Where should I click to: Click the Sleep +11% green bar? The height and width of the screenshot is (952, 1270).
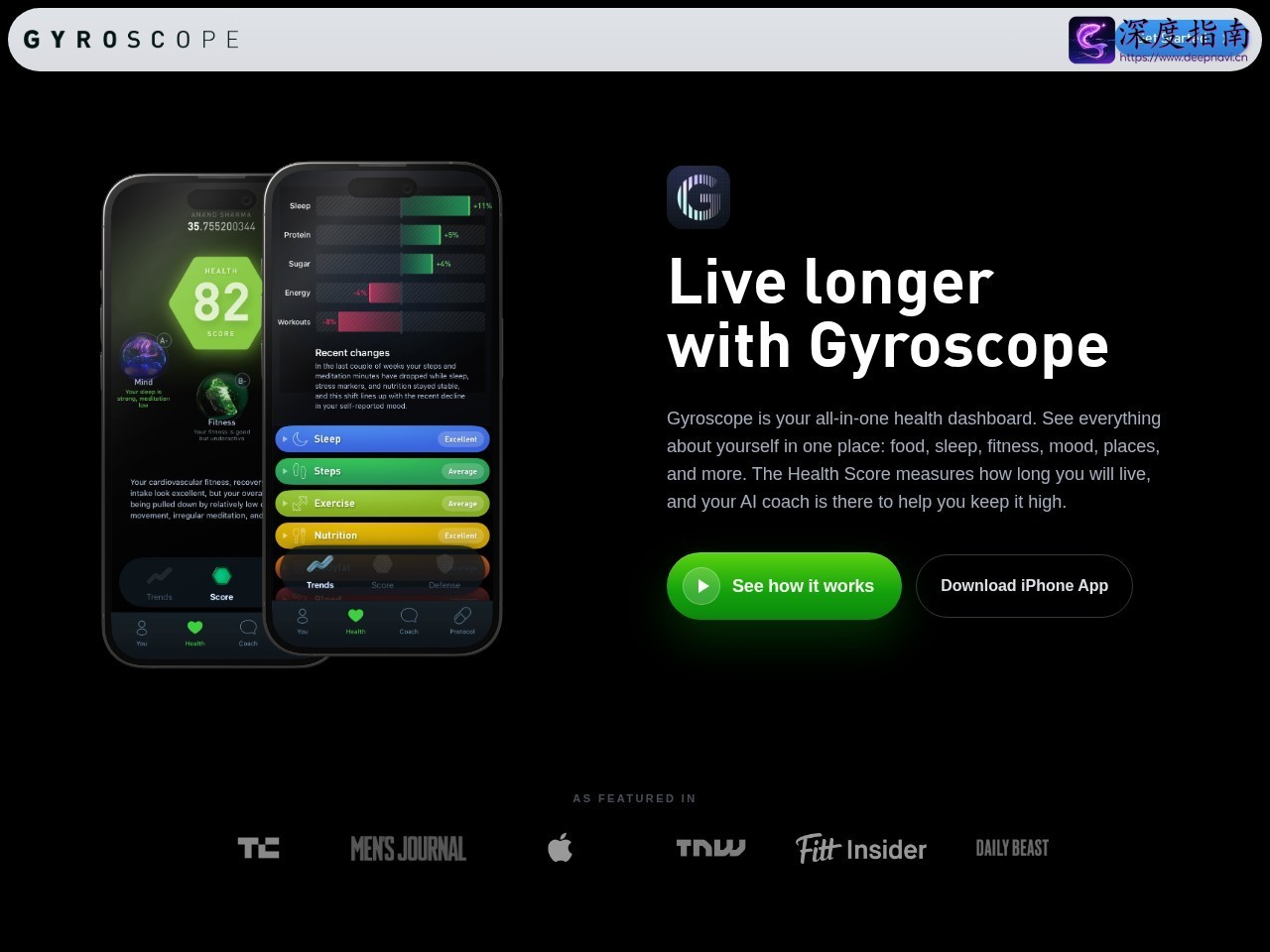(x=435, y=206)
